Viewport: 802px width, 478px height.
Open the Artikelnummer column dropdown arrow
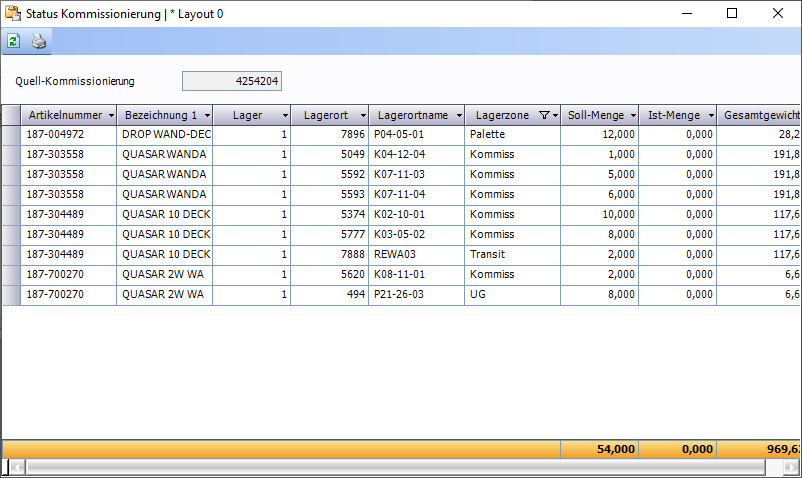[x=109, y=115]
